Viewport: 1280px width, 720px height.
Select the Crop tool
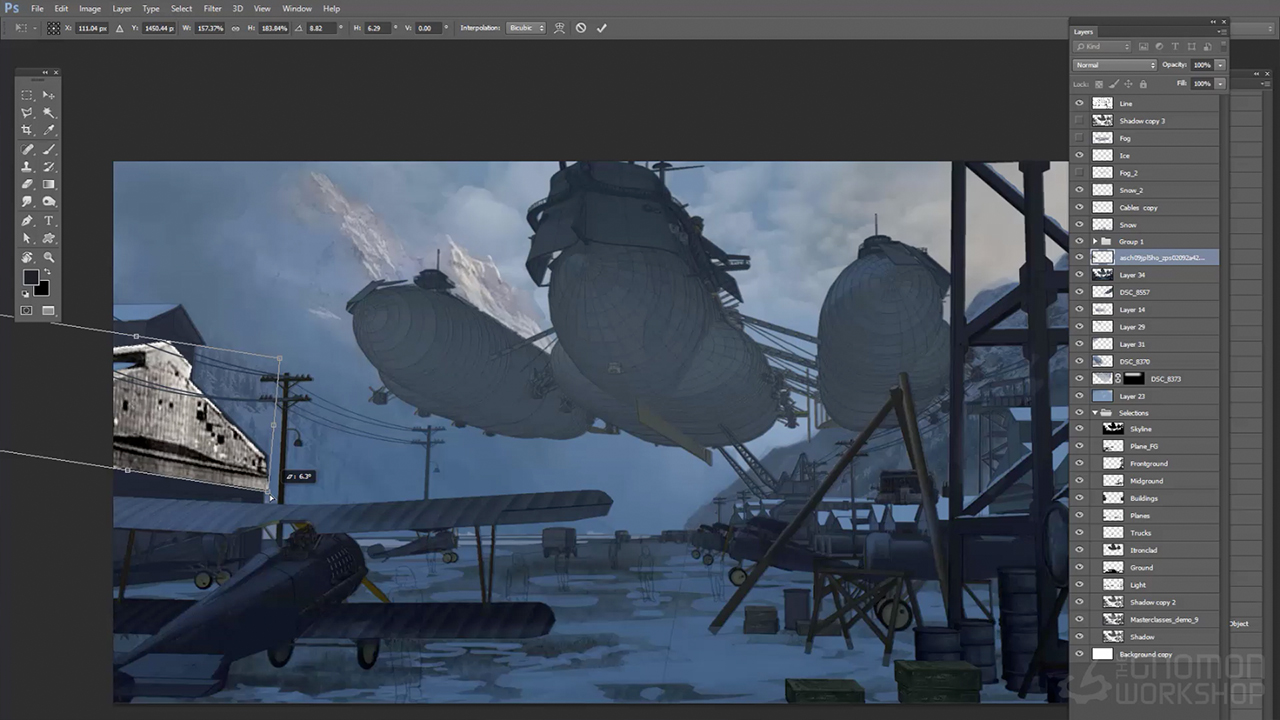[27, 130]
